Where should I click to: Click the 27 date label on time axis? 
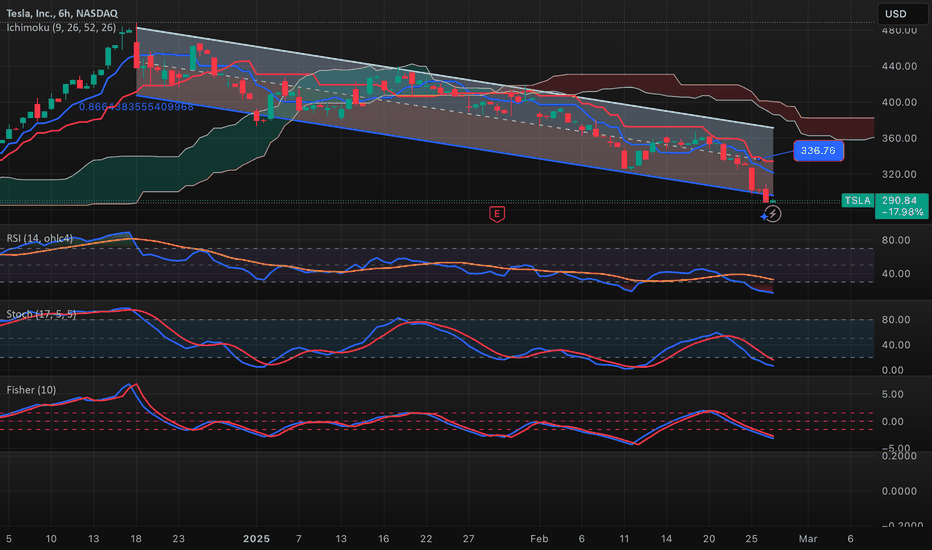[468, 539]
